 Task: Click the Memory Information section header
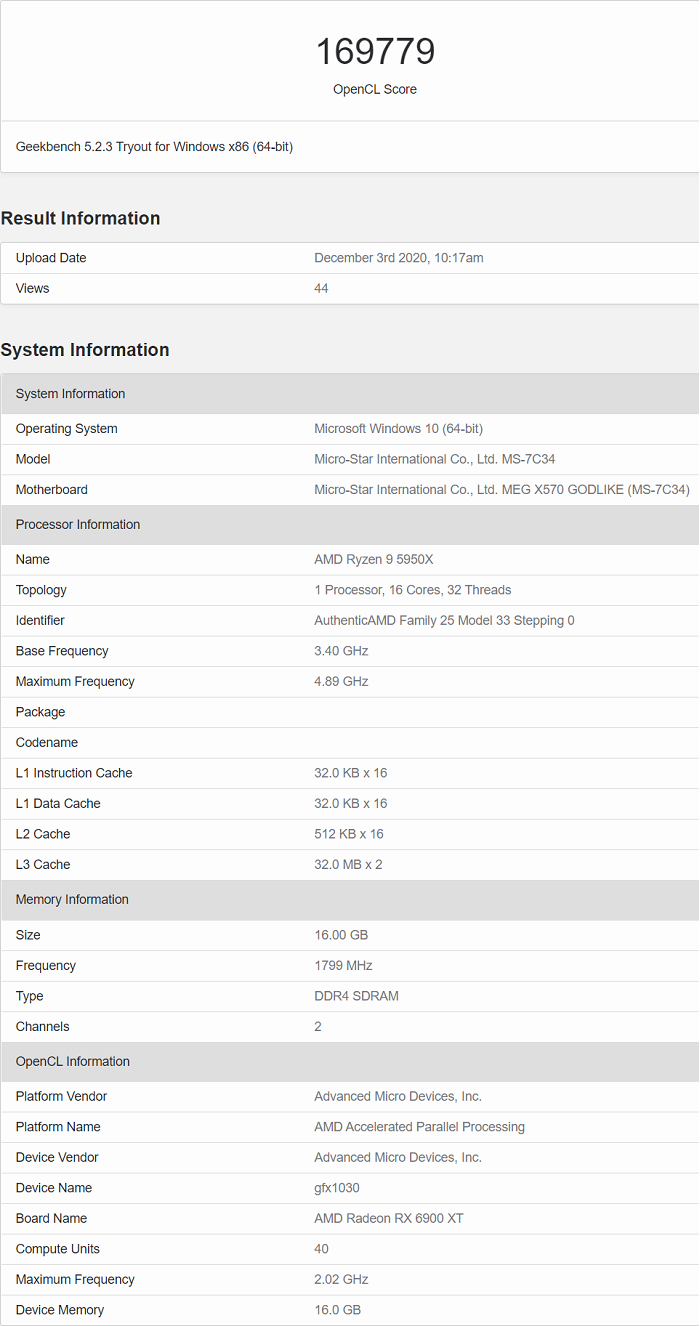click(x=72, y=900)
